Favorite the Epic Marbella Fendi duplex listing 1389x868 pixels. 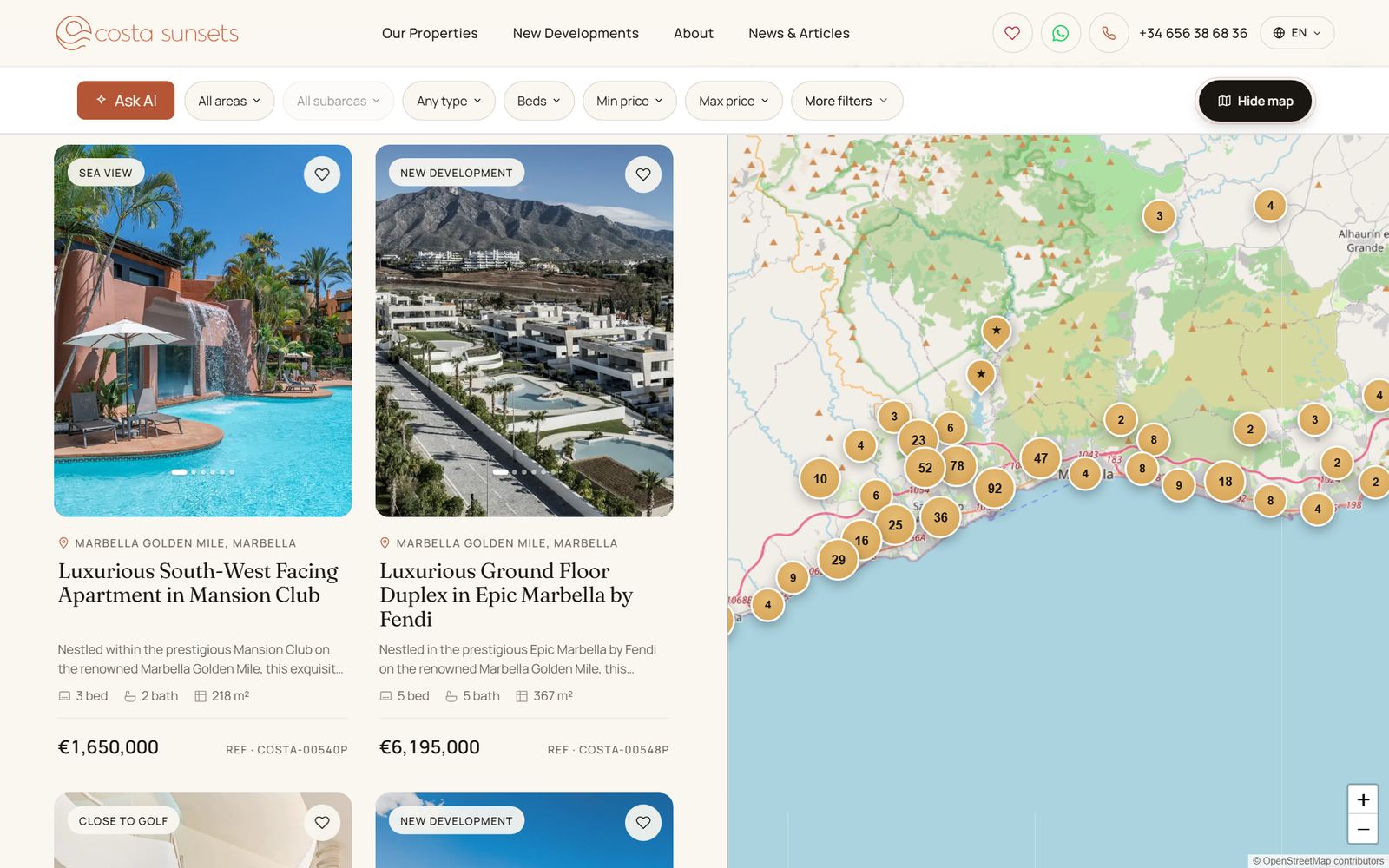pyautogui.click(x=643, y=174)
